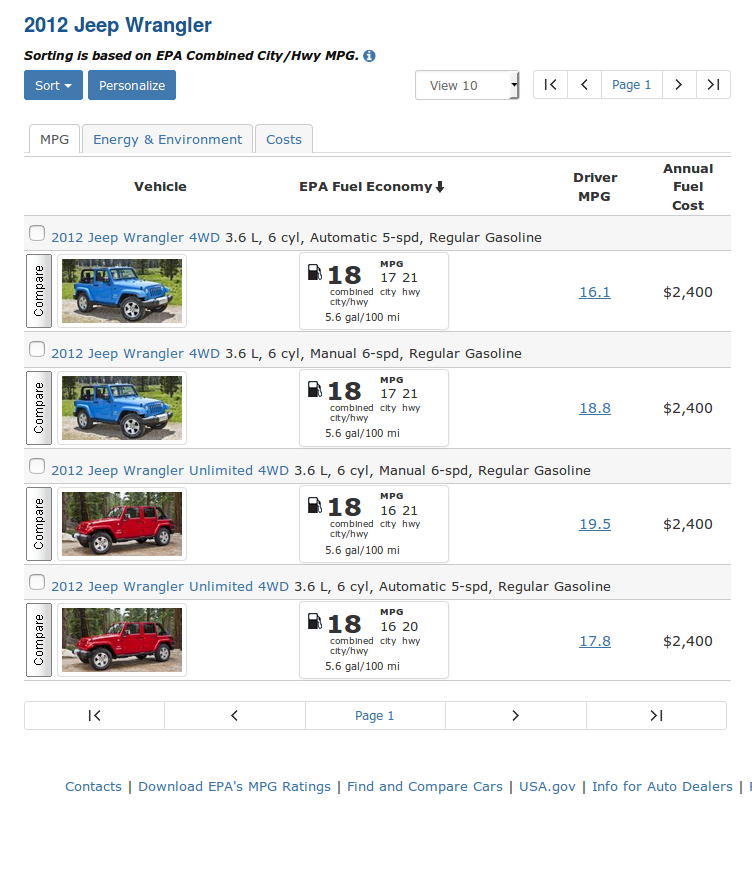Open Wrangler Unlimited 4WD Manual 6-spd link
This screenshot has height=895, width=752.
[x=170, y=470]
